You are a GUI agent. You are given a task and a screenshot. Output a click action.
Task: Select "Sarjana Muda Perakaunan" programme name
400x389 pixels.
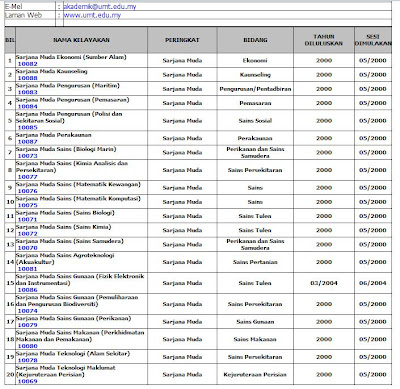tap(54, 135)
